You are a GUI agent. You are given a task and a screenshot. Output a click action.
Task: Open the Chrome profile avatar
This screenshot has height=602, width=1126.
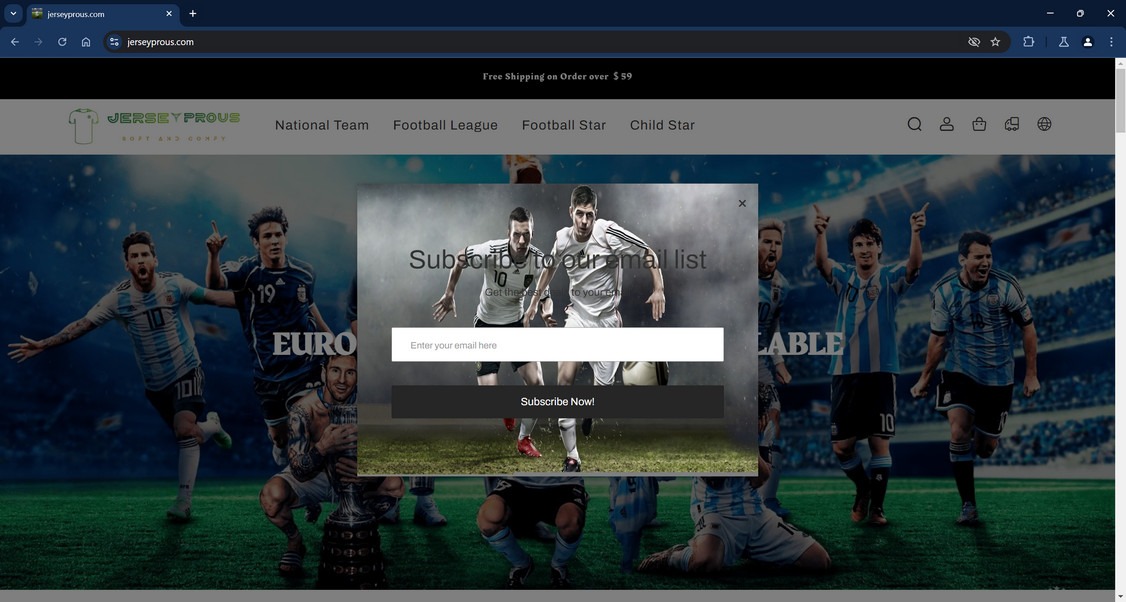coord(1087,42)
